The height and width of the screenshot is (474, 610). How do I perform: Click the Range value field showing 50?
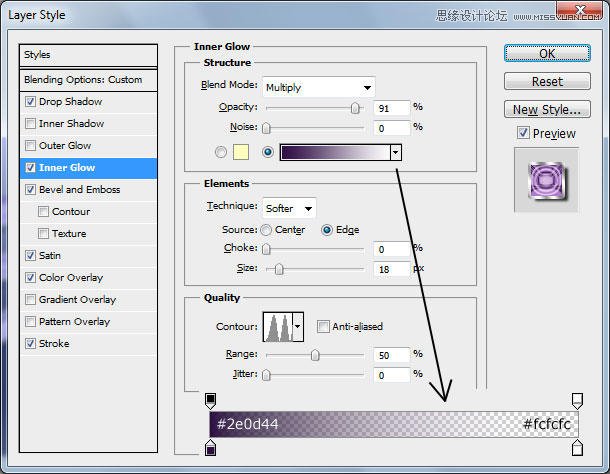[x=392, y=355]
